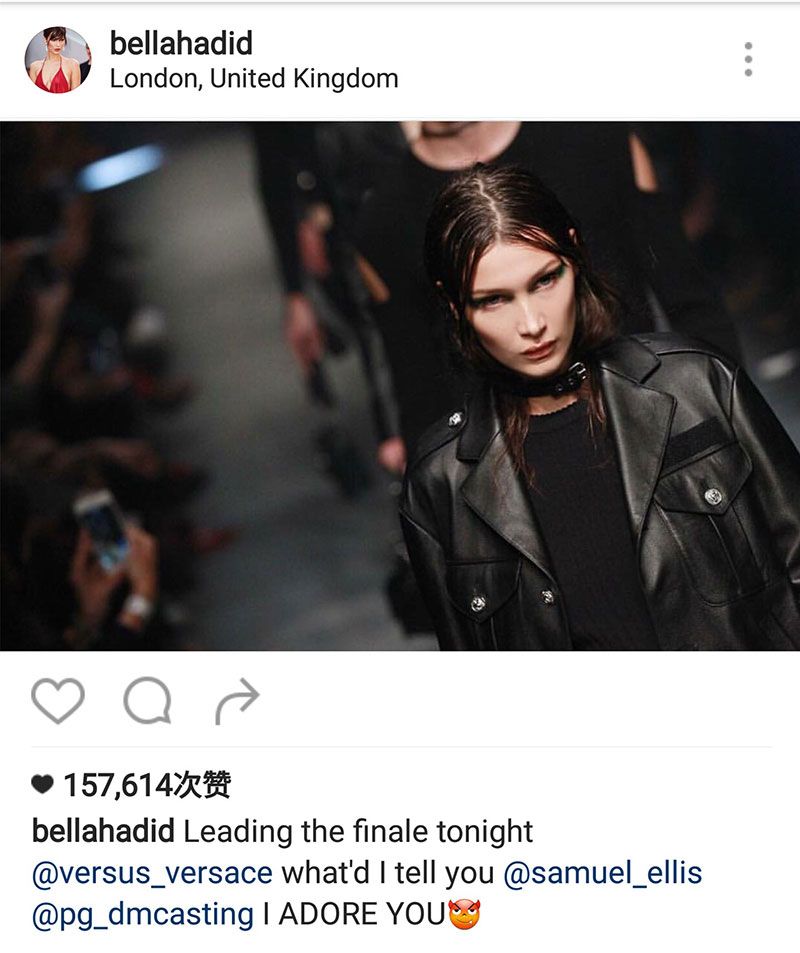
Task: Open London, United Kingdom location tag
Action: [254, 79]
